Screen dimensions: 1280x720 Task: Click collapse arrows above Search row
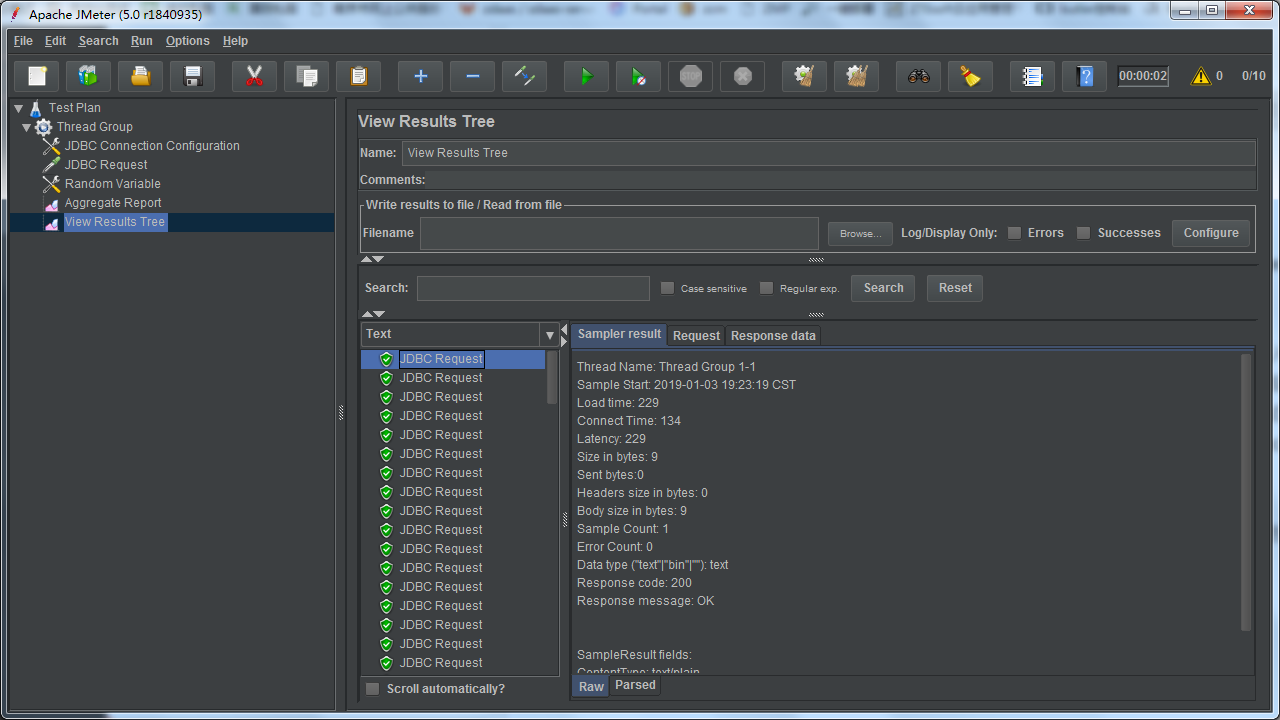pos(372,259)
